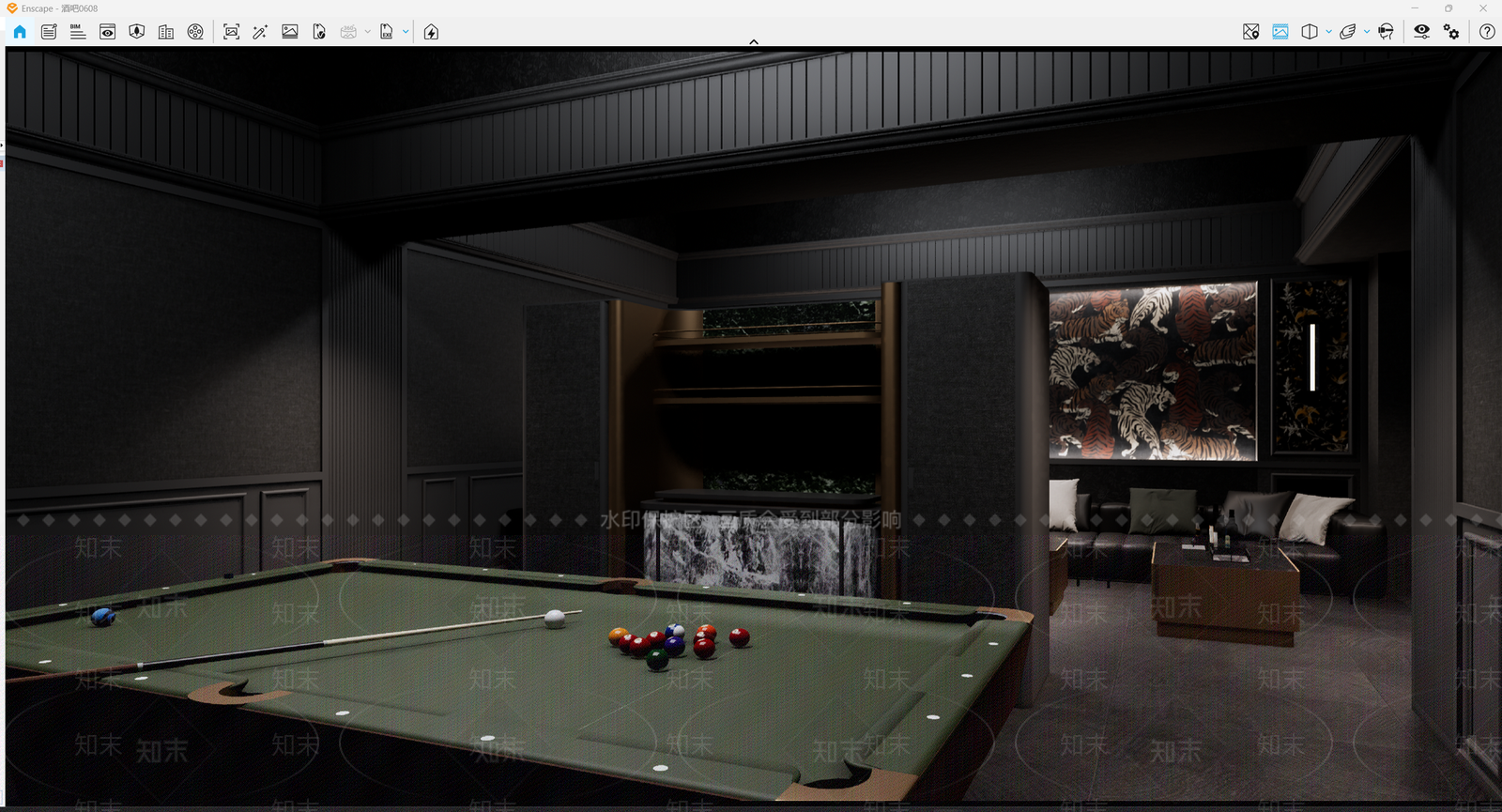Open the fly navigation mode dropdown arrow

point(1367,32)
